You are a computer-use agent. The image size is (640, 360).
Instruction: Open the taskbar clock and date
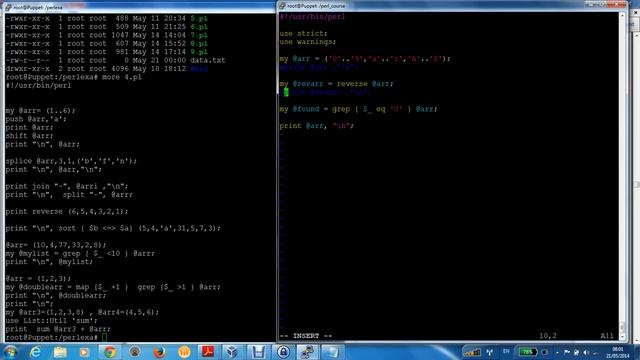(x=618, y=352)
